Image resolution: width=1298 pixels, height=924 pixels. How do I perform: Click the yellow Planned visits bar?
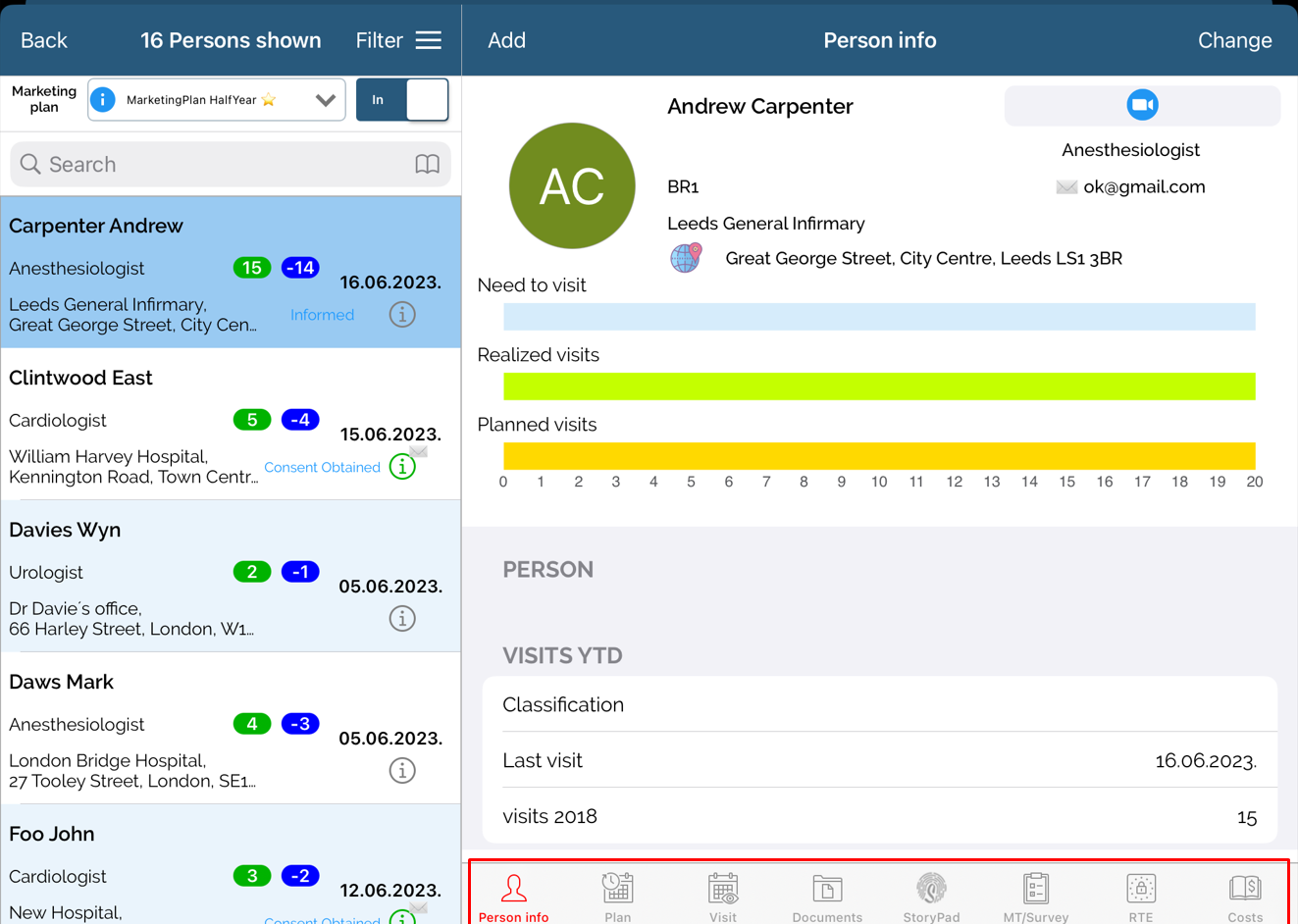[x=879, y=456]
